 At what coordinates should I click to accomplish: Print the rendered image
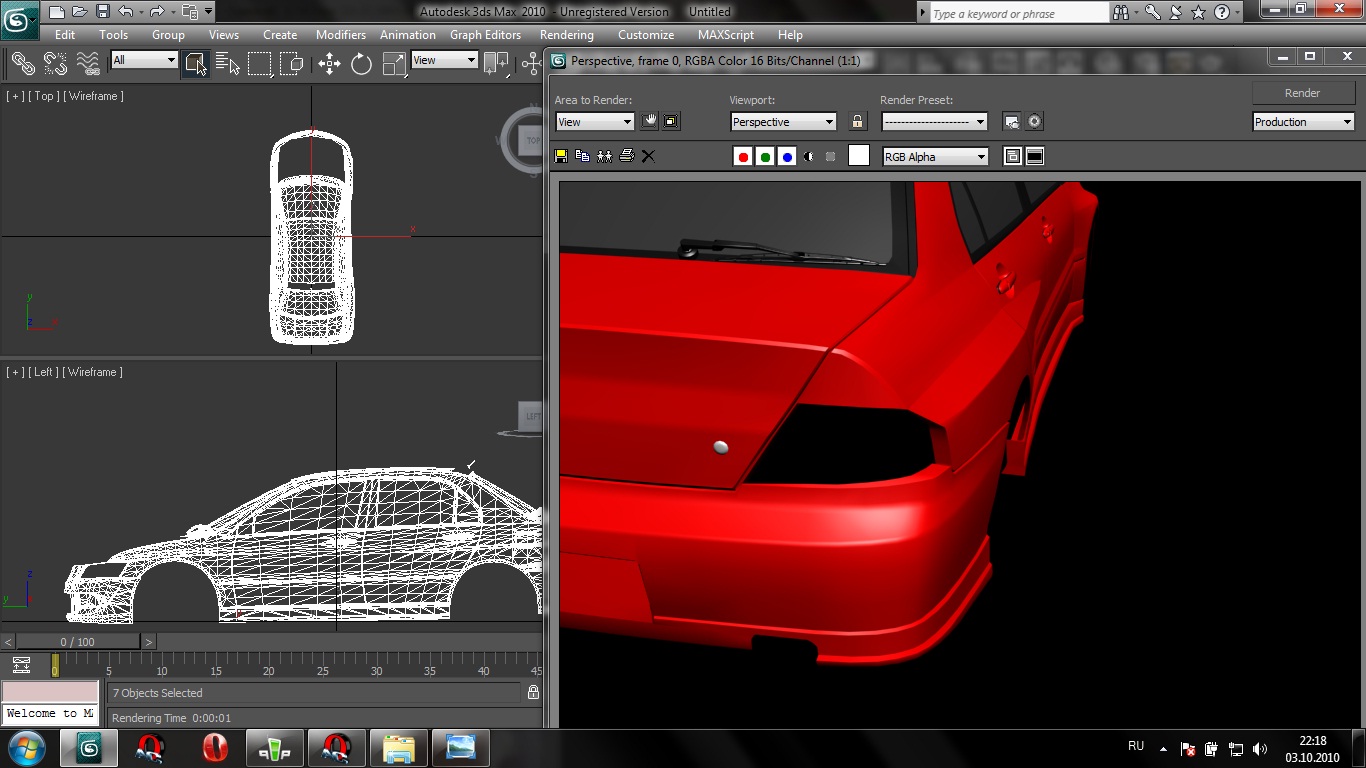coord(627,156)
